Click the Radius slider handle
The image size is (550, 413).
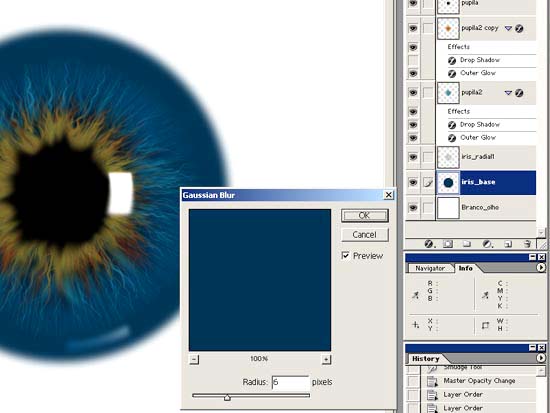point(227,397)
